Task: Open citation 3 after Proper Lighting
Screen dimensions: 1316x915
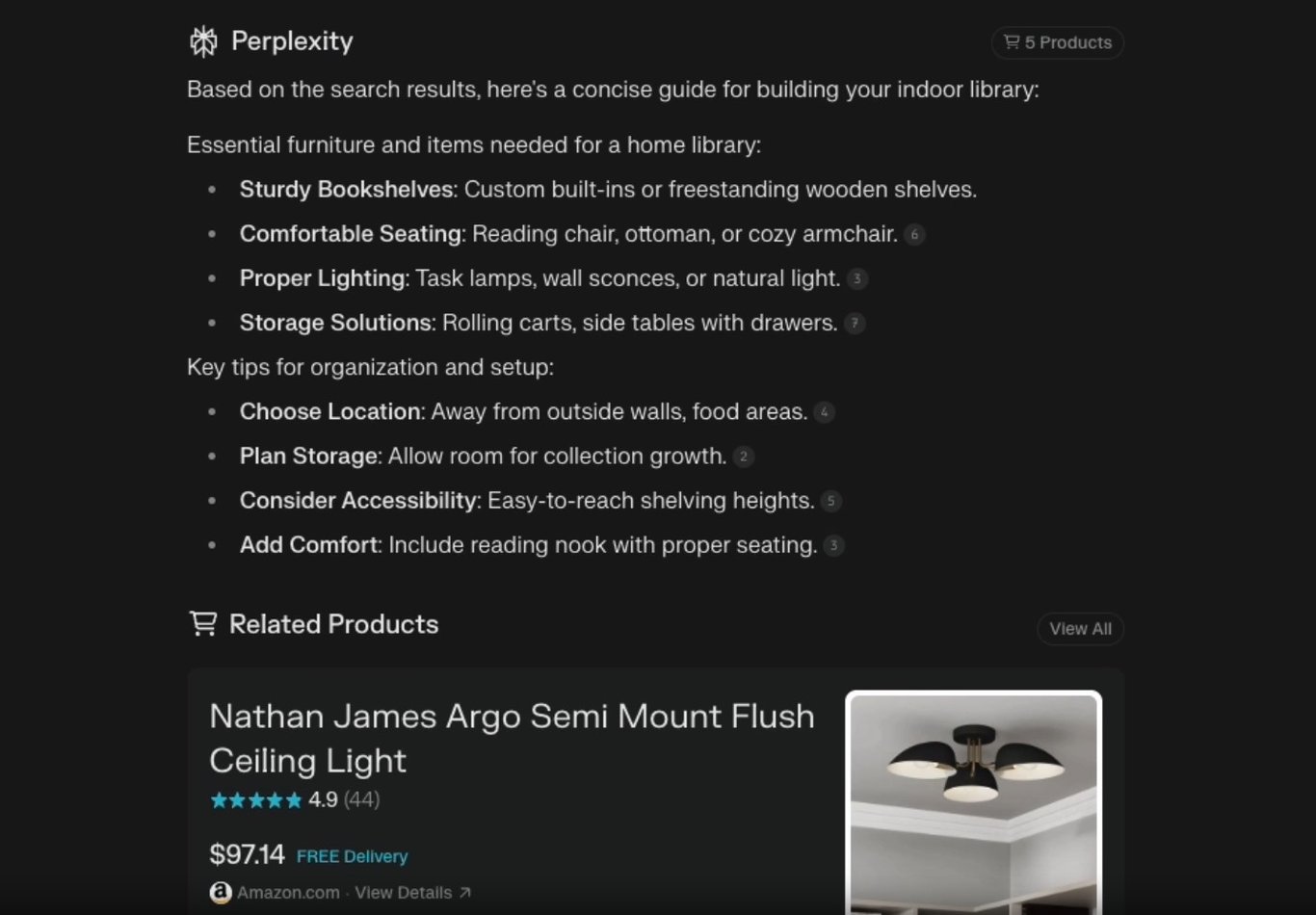Action: coord(857,278)
